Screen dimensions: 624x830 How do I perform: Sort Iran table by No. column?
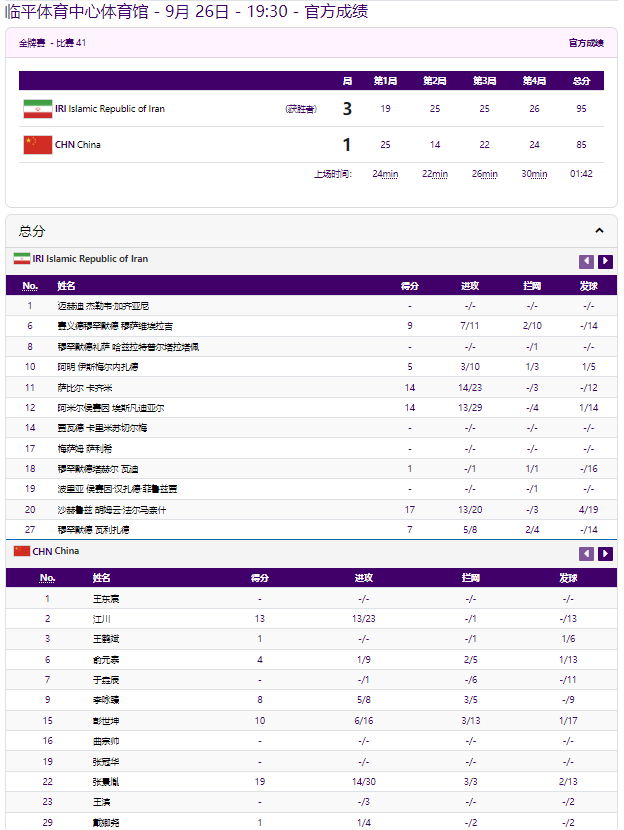[30, 286]
